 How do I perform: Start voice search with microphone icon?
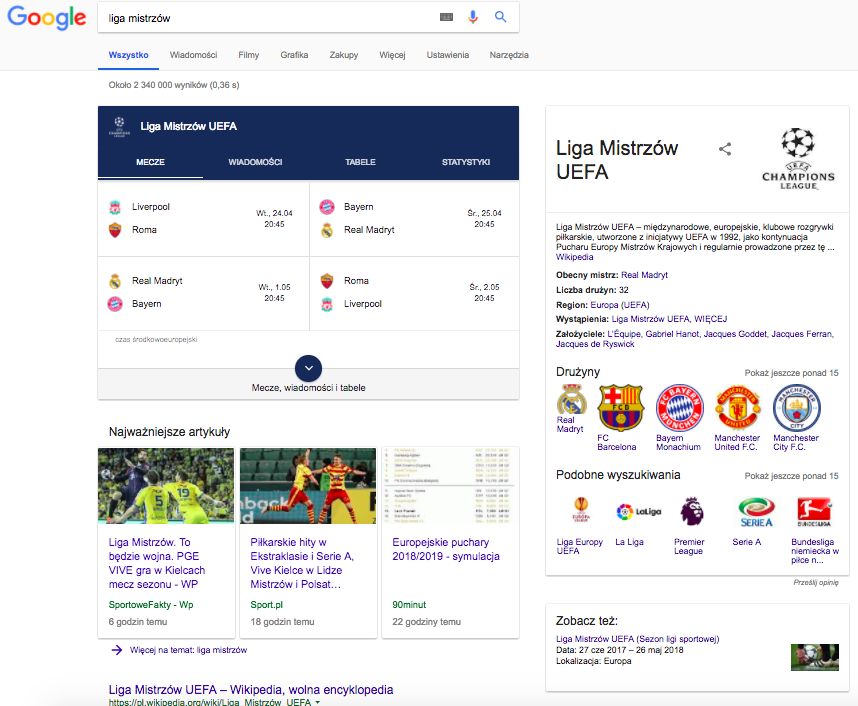click(473, 17)
